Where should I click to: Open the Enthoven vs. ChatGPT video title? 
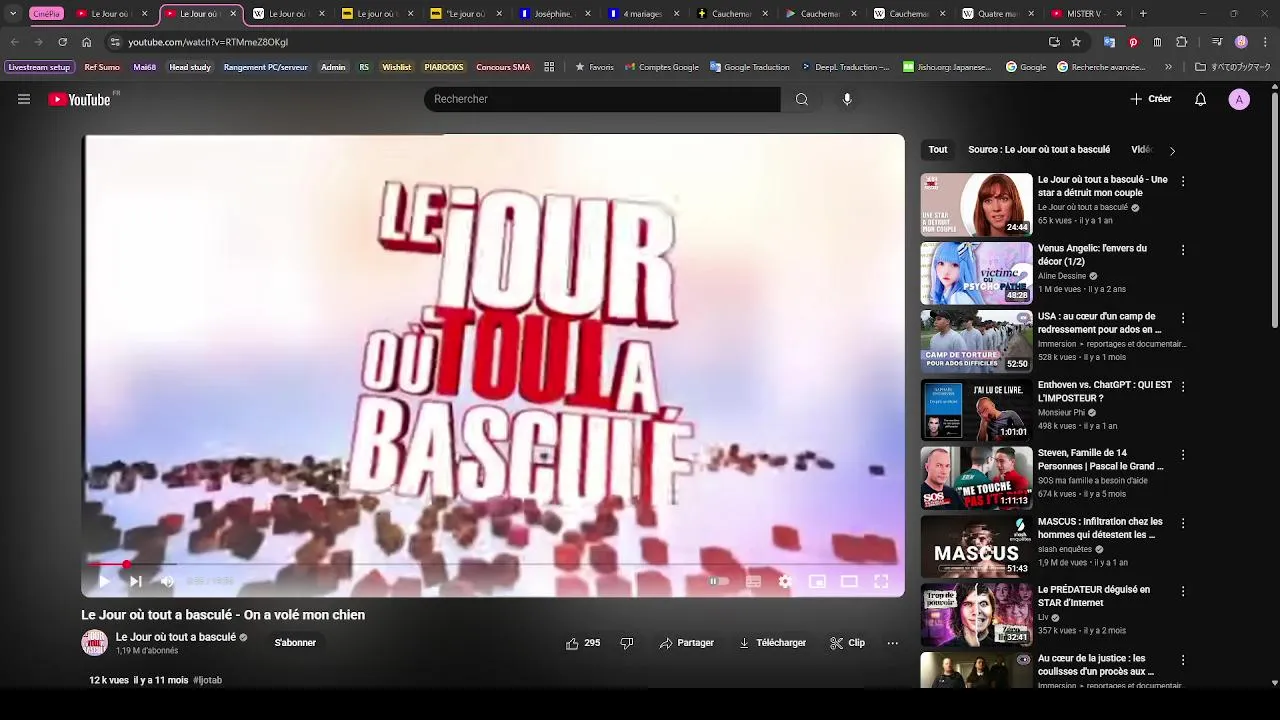[x=1104, y=391]
